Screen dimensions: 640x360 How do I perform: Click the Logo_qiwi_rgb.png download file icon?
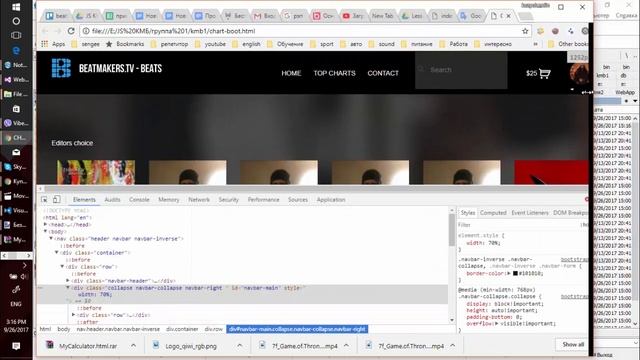click(156, 345)
